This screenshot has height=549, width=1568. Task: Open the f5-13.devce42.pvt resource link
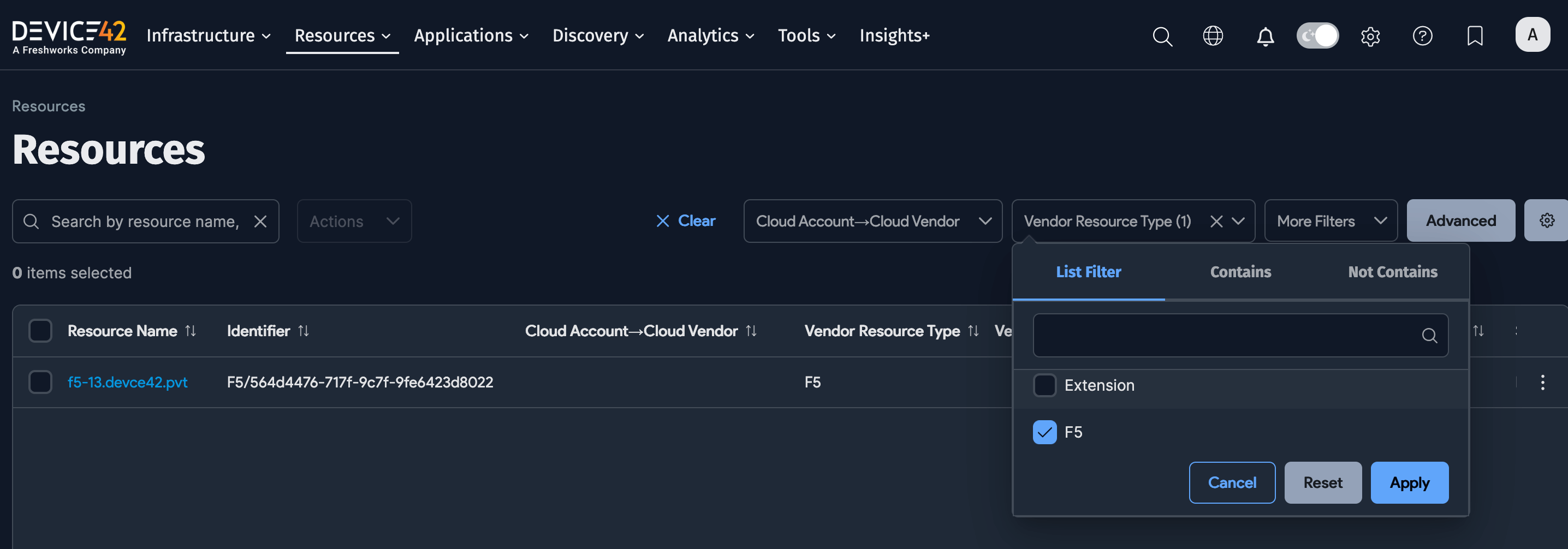[128, 382]
